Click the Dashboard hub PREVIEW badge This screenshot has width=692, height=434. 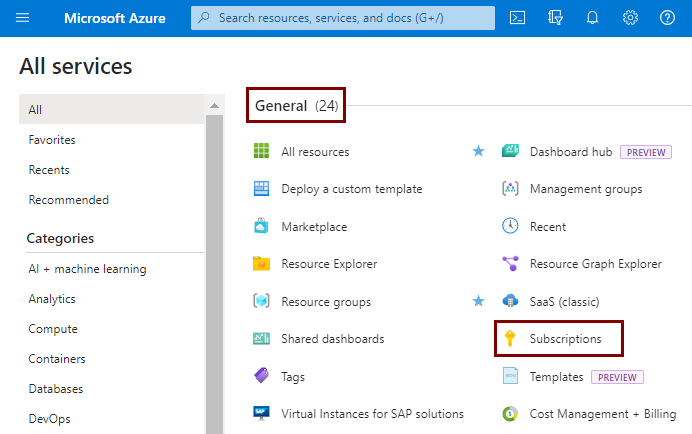(646, 152)
